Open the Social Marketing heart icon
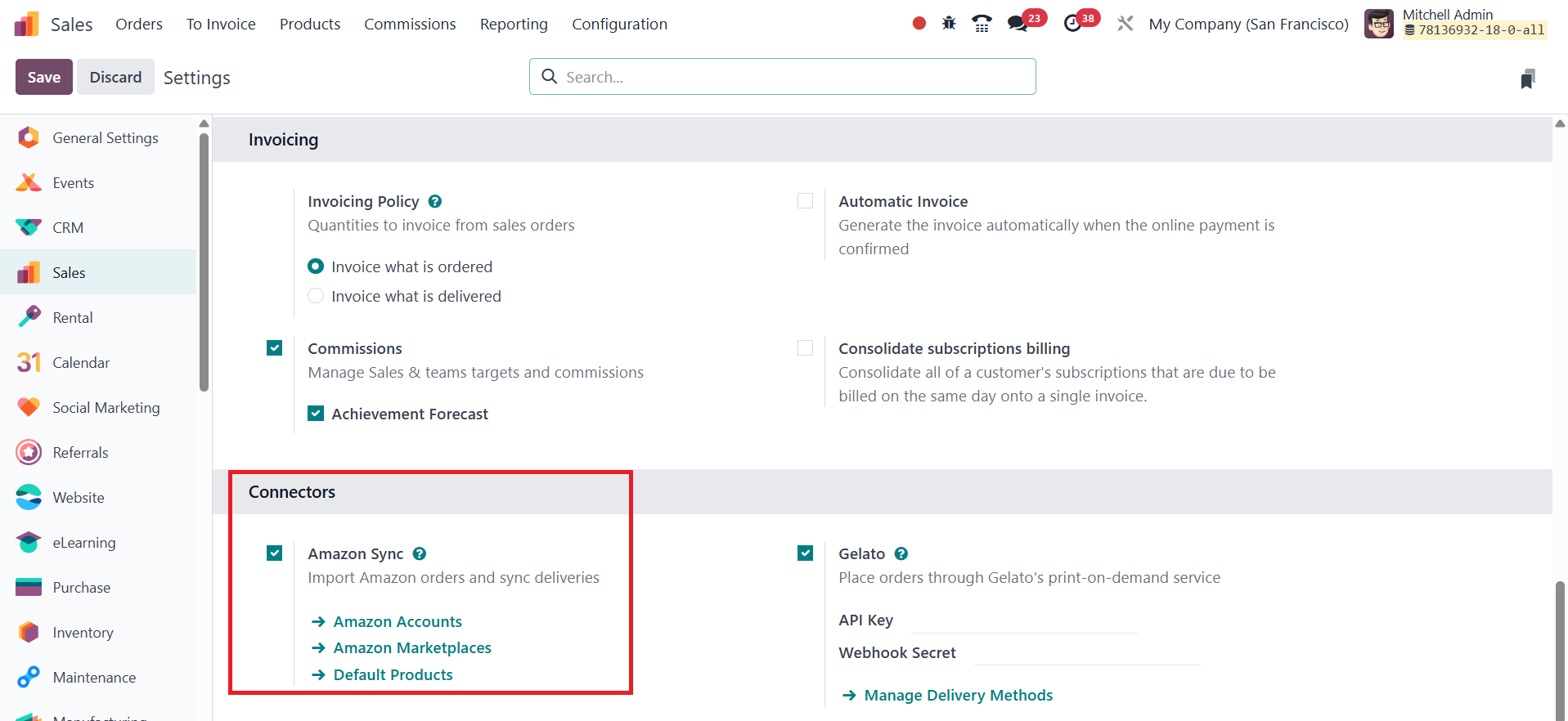The height and width of the screenshot is (721, 1568). click(29, 407)
